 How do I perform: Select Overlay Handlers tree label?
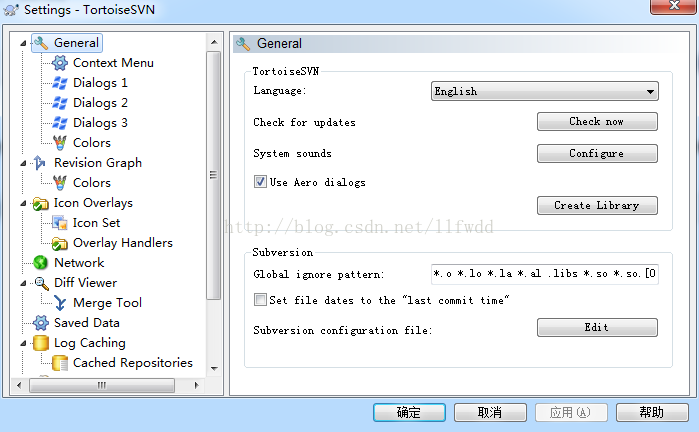click(x=123, y=243)
